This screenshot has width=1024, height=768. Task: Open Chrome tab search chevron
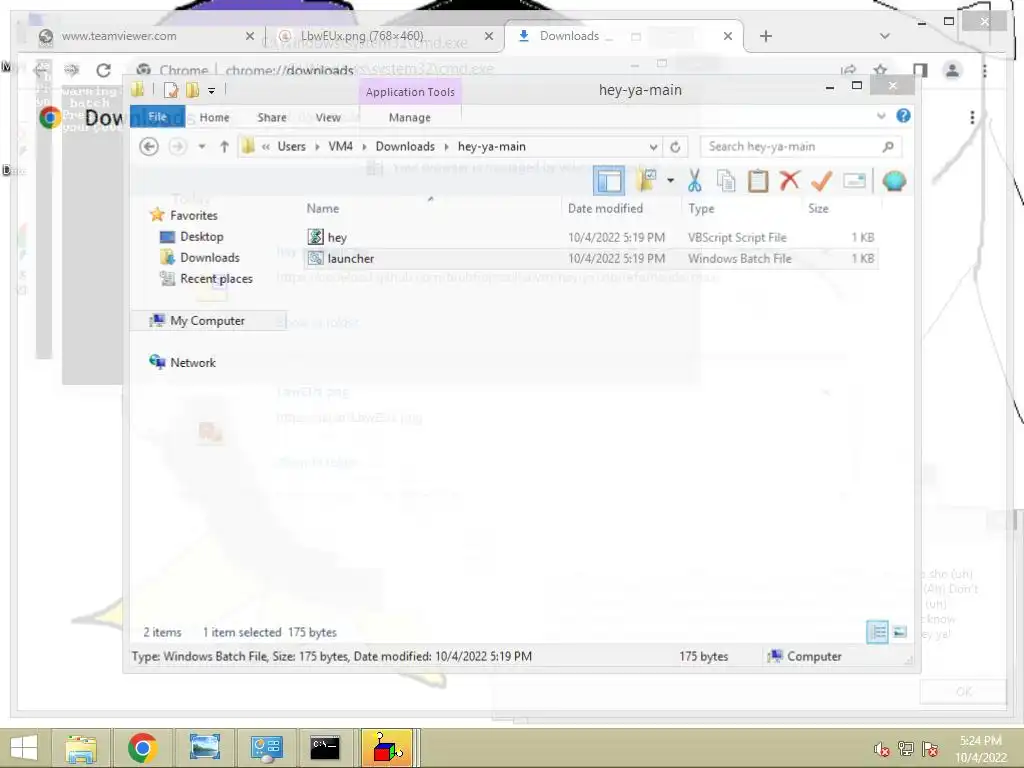[884, 36]
